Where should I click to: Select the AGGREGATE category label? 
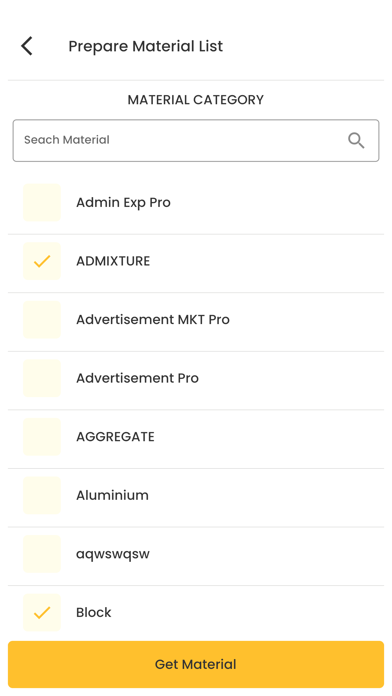point(115,437)
